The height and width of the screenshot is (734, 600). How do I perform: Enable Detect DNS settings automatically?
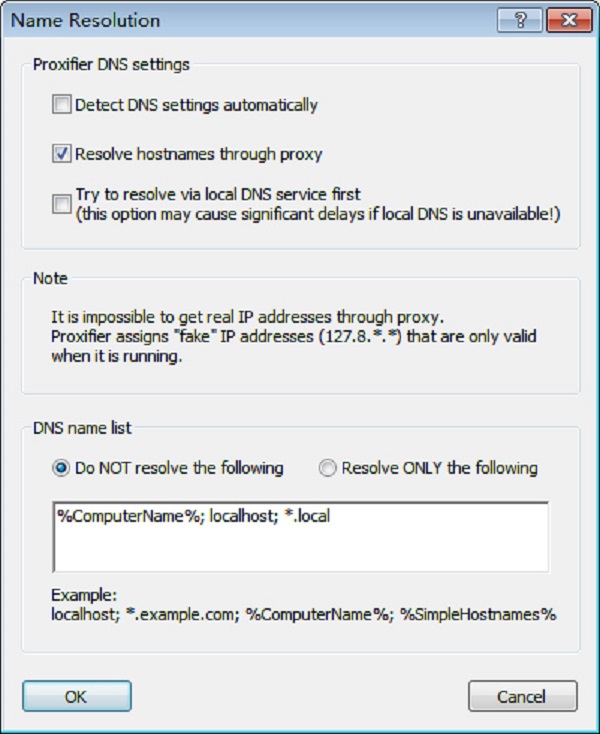[62, 104]
